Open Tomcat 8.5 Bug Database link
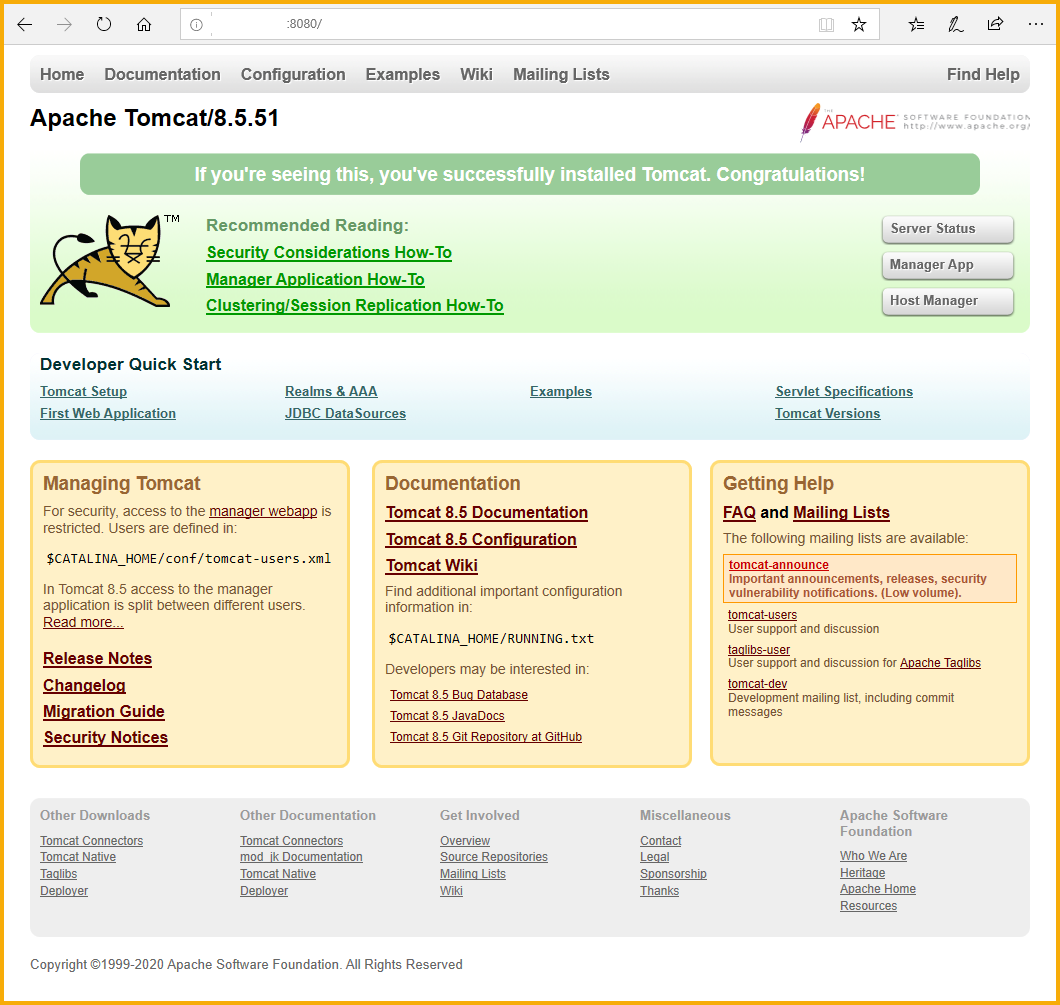 458,695
